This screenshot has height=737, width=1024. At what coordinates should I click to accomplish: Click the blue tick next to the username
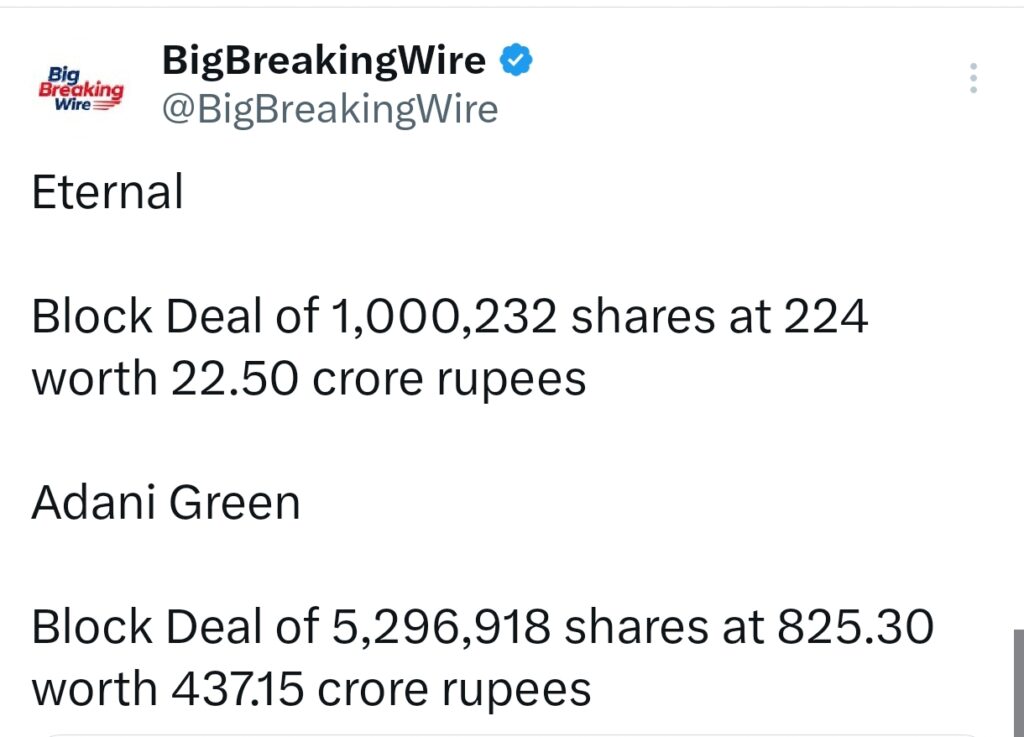pos(516,59)
